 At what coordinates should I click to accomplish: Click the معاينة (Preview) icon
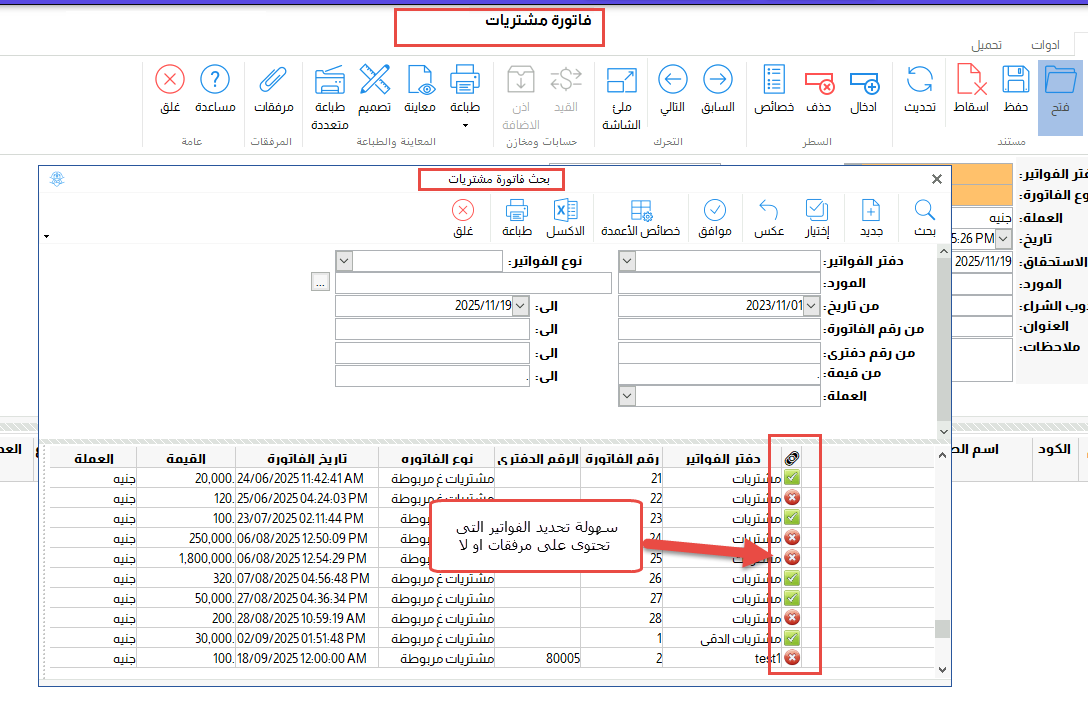(419, 87)
